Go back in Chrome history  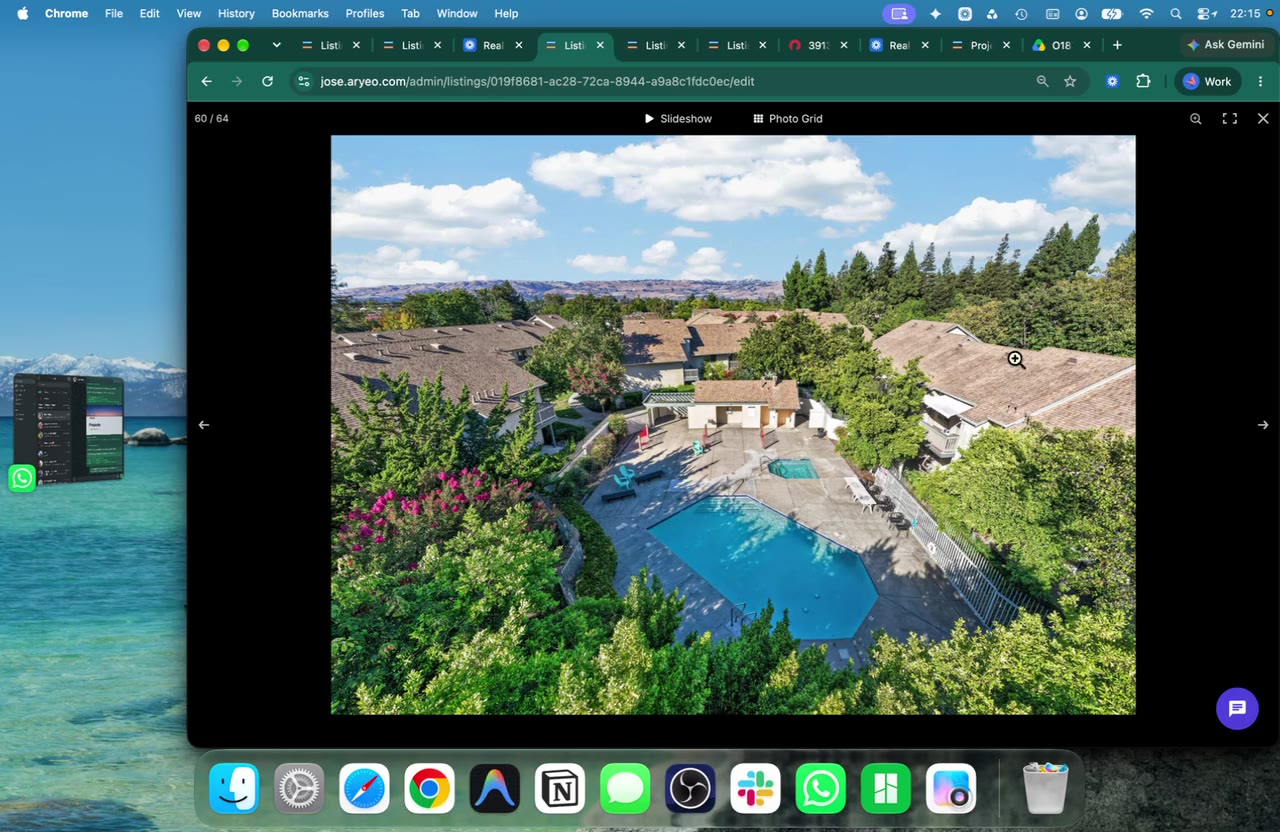coord(206,81)
